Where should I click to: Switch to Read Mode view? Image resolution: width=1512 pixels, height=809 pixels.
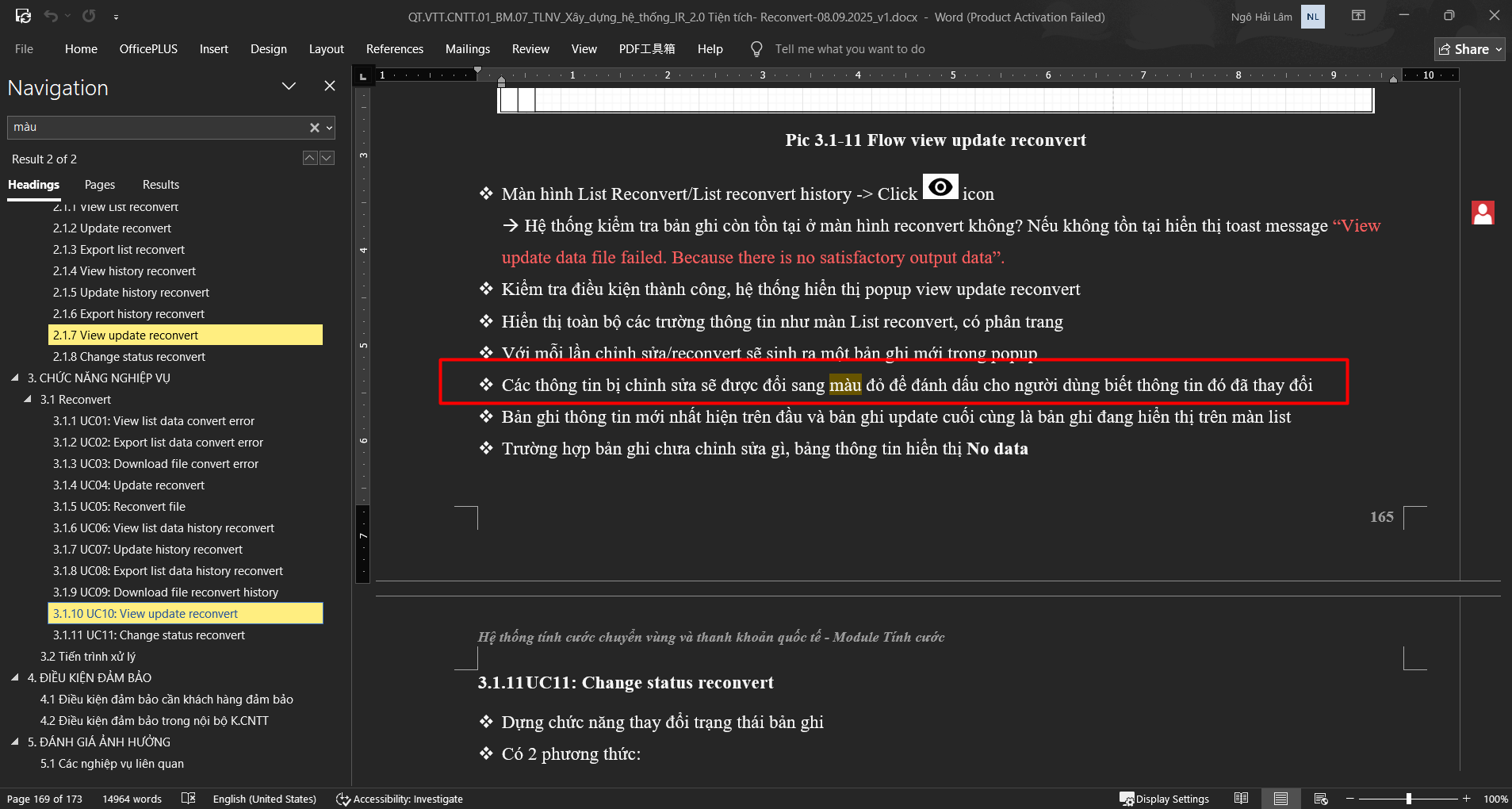click(x=1241, y=799)
